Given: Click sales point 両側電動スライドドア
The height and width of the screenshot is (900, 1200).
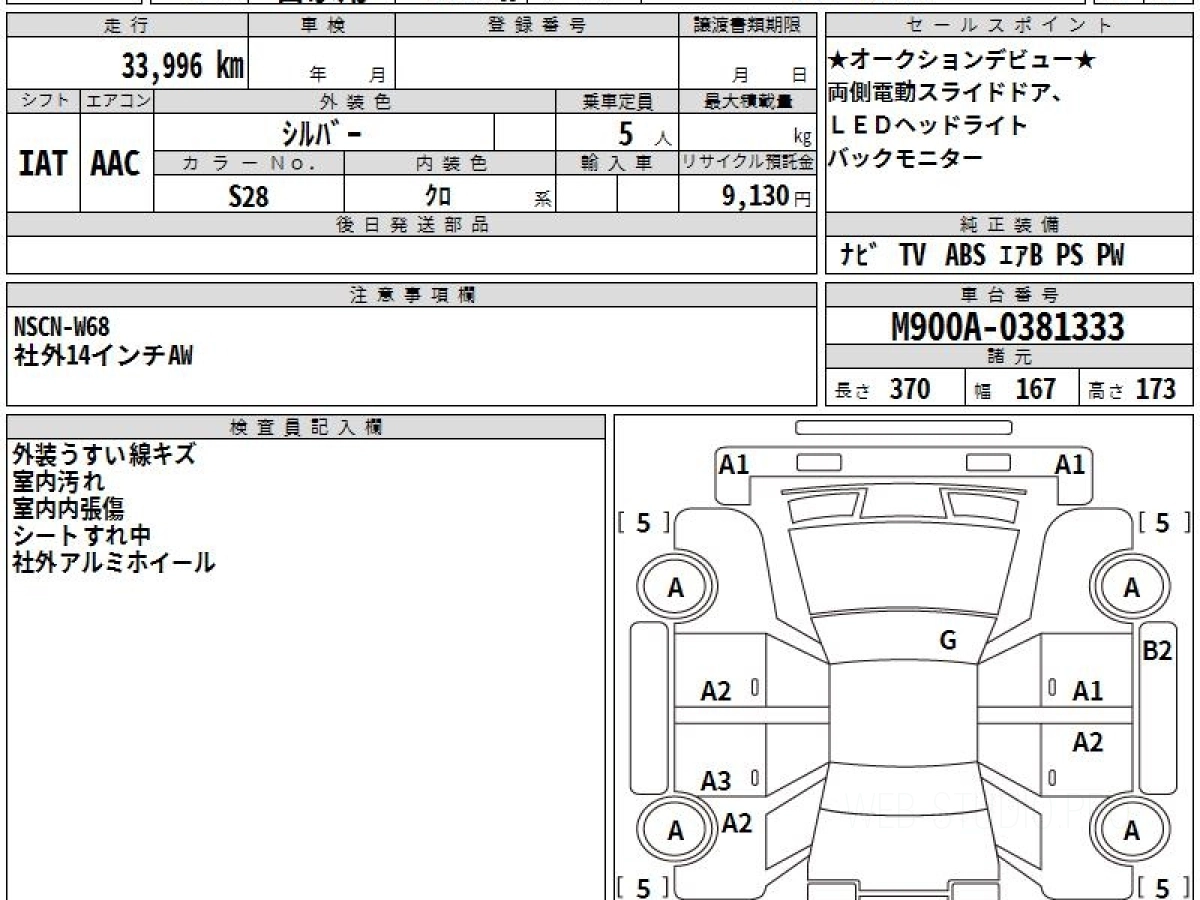Looking at the screenshot, I should [x=944, y=93].
